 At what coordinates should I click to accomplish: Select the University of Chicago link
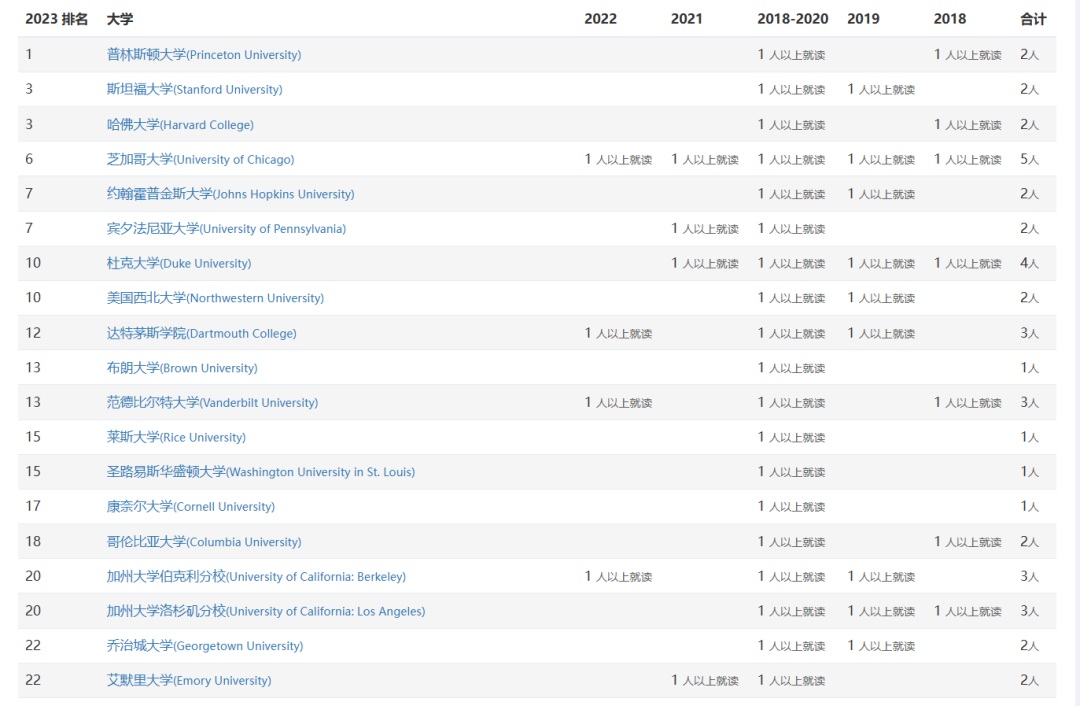(200, 160)
